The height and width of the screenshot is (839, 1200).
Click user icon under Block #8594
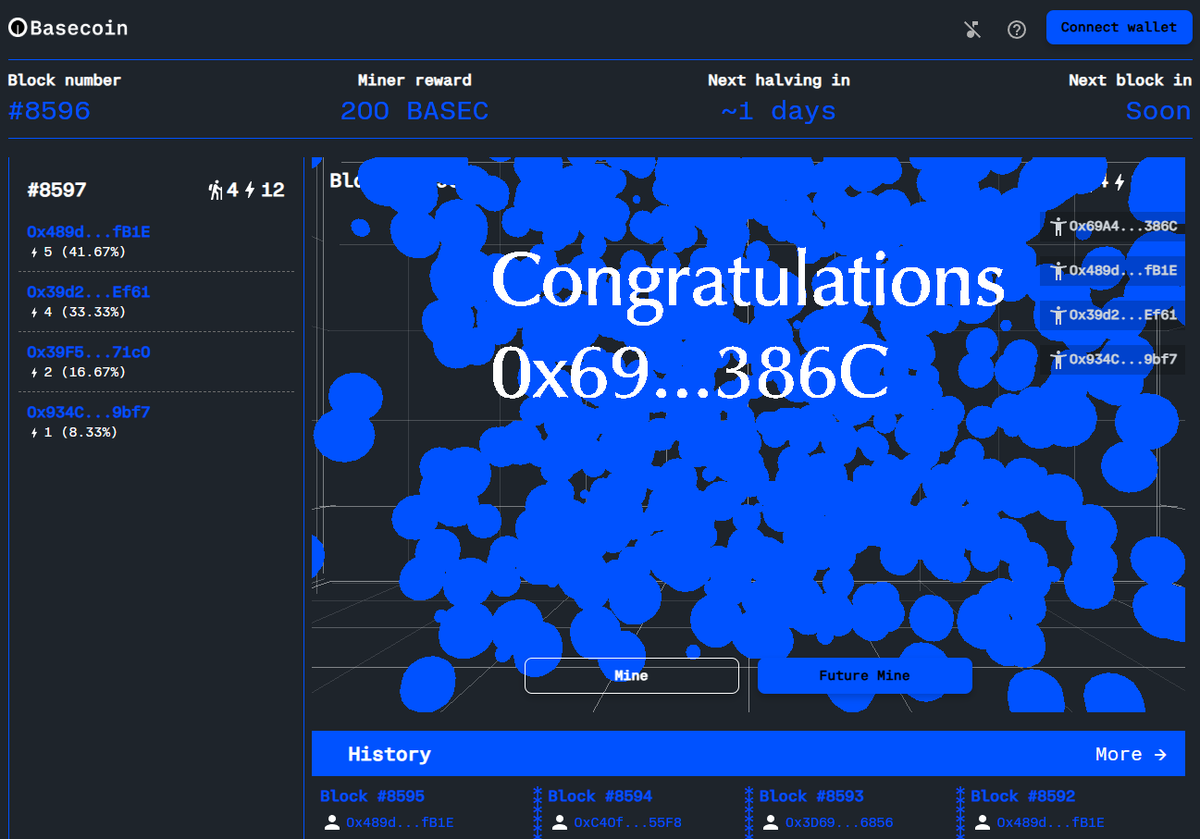point(560,823)
